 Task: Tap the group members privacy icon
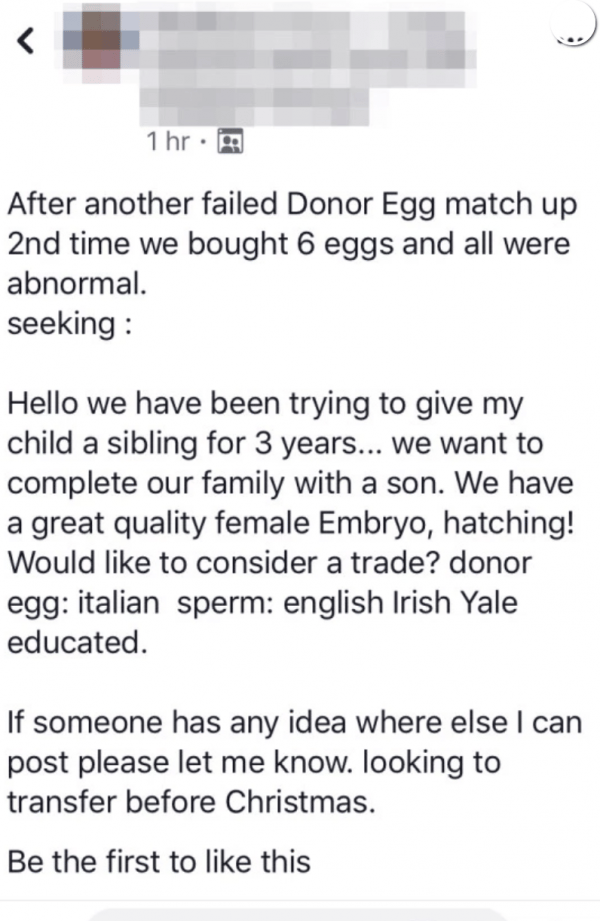230,142
